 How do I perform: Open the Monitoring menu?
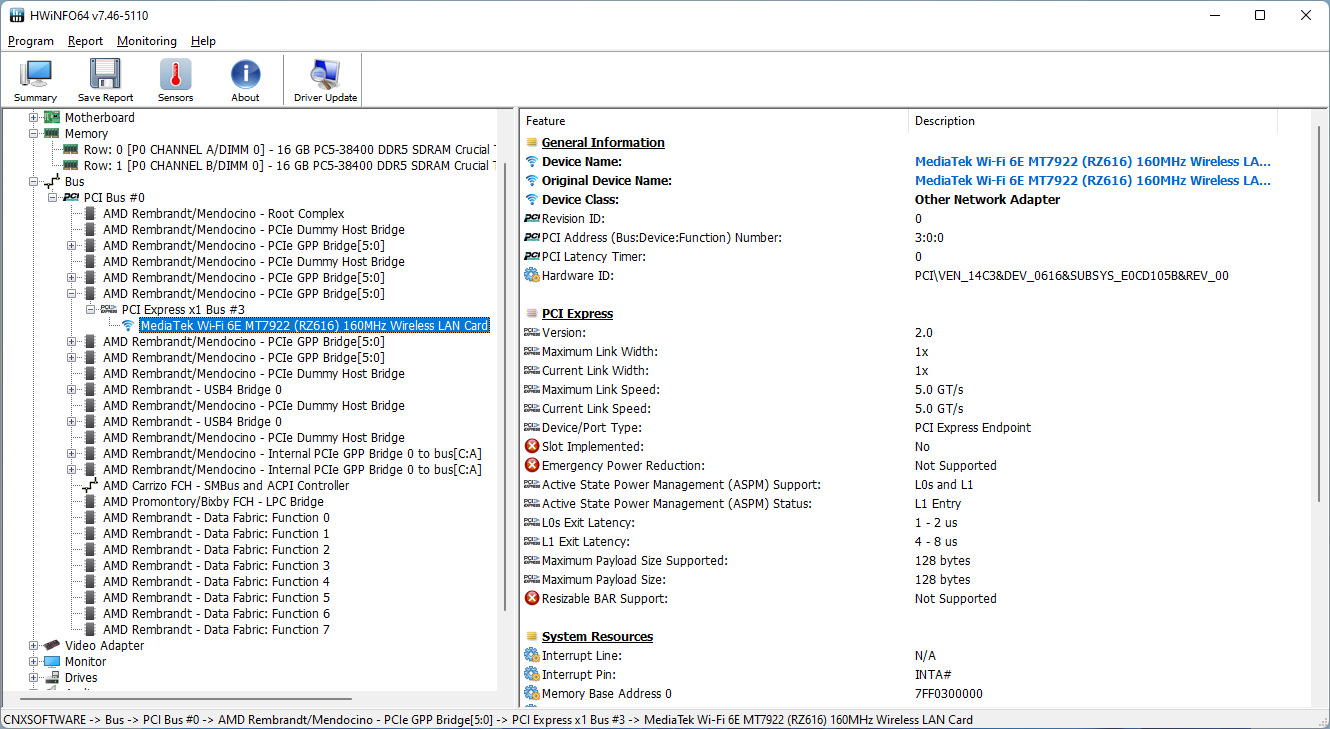[147, 41]
